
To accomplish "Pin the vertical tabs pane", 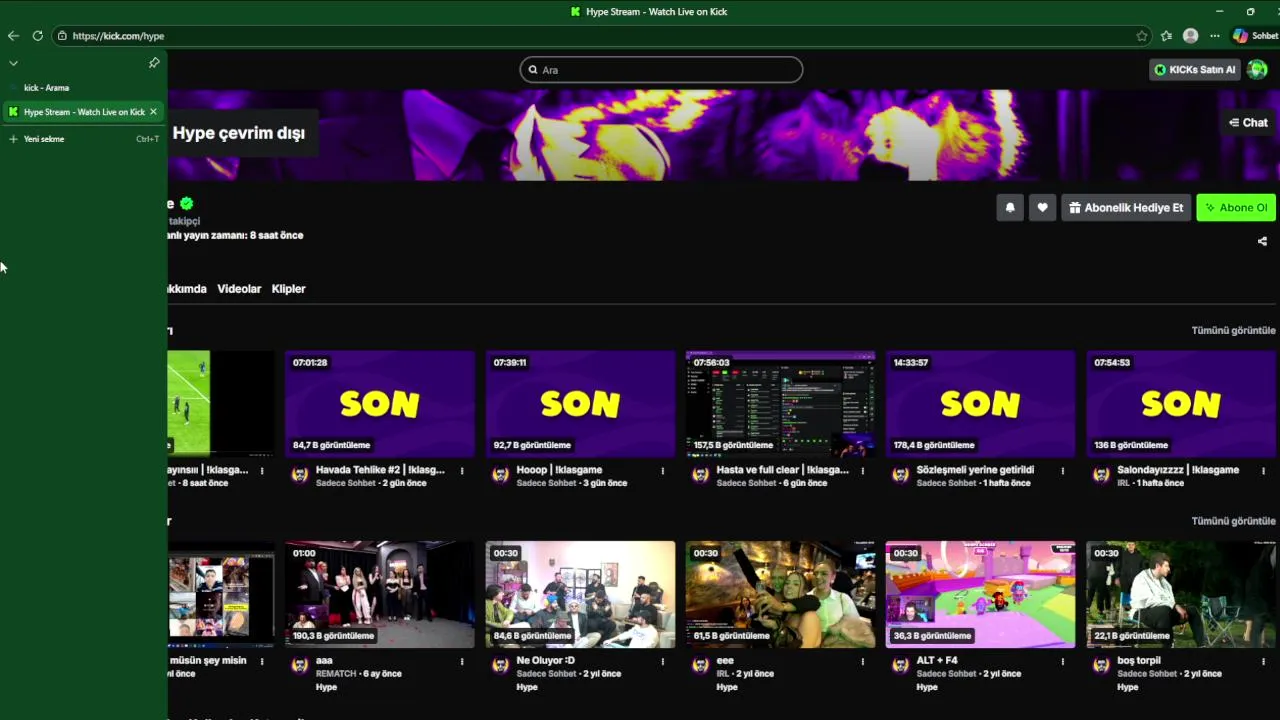I will (154, 63).
